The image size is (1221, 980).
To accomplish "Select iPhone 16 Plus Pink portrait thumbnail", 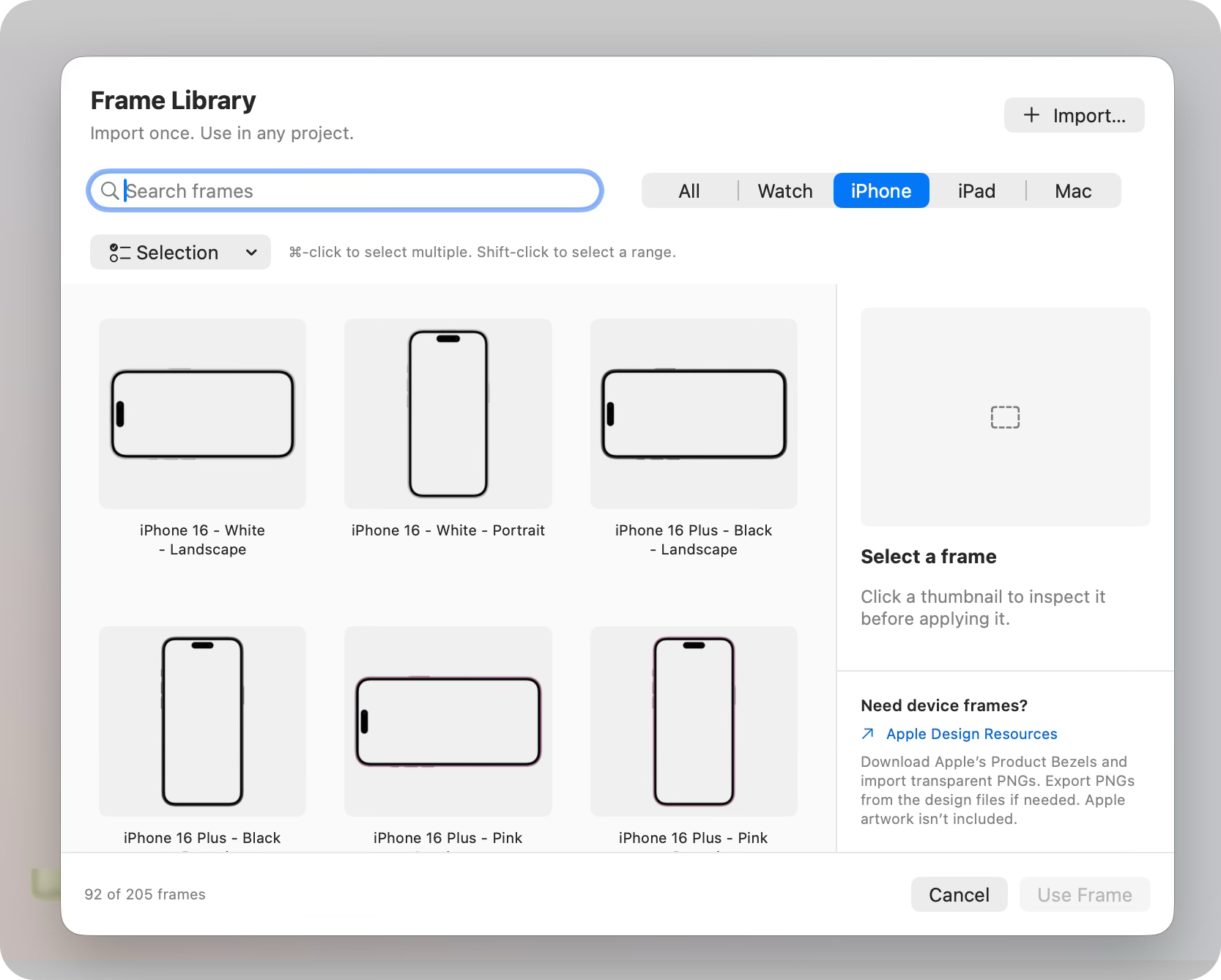I will coord(694,721).
